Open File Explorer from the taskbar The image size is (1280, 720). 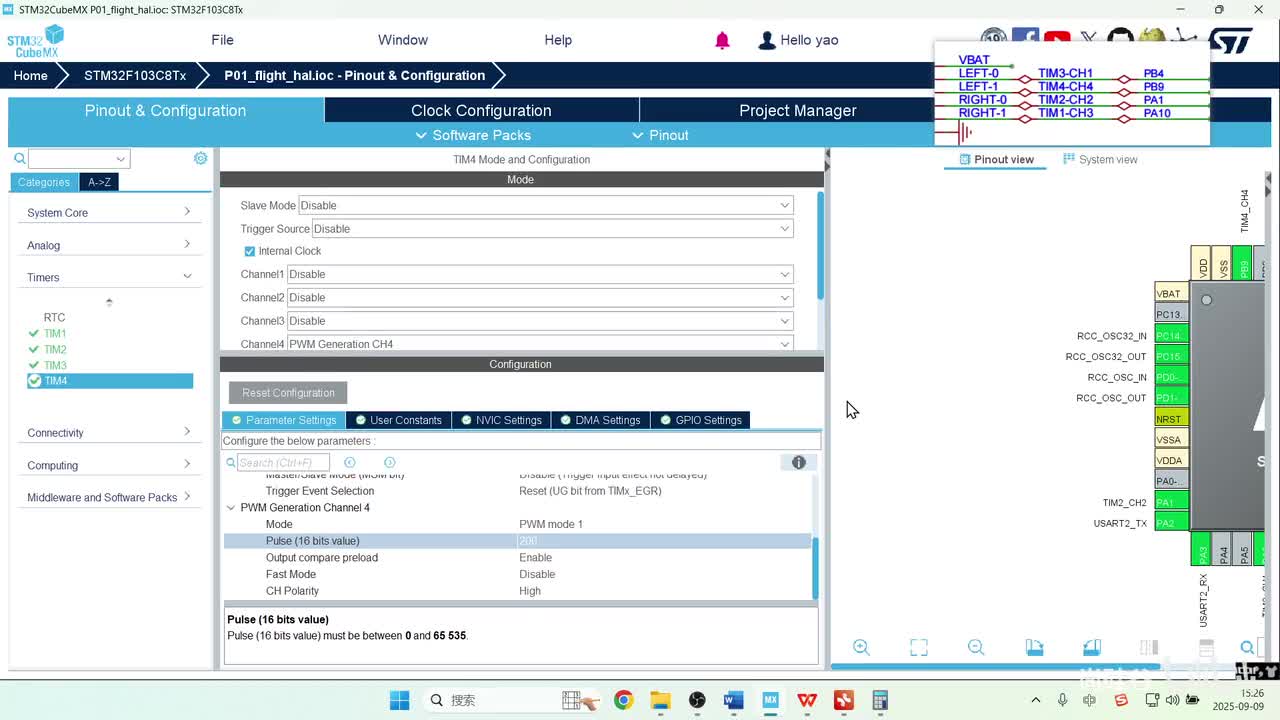coord(660,700)
